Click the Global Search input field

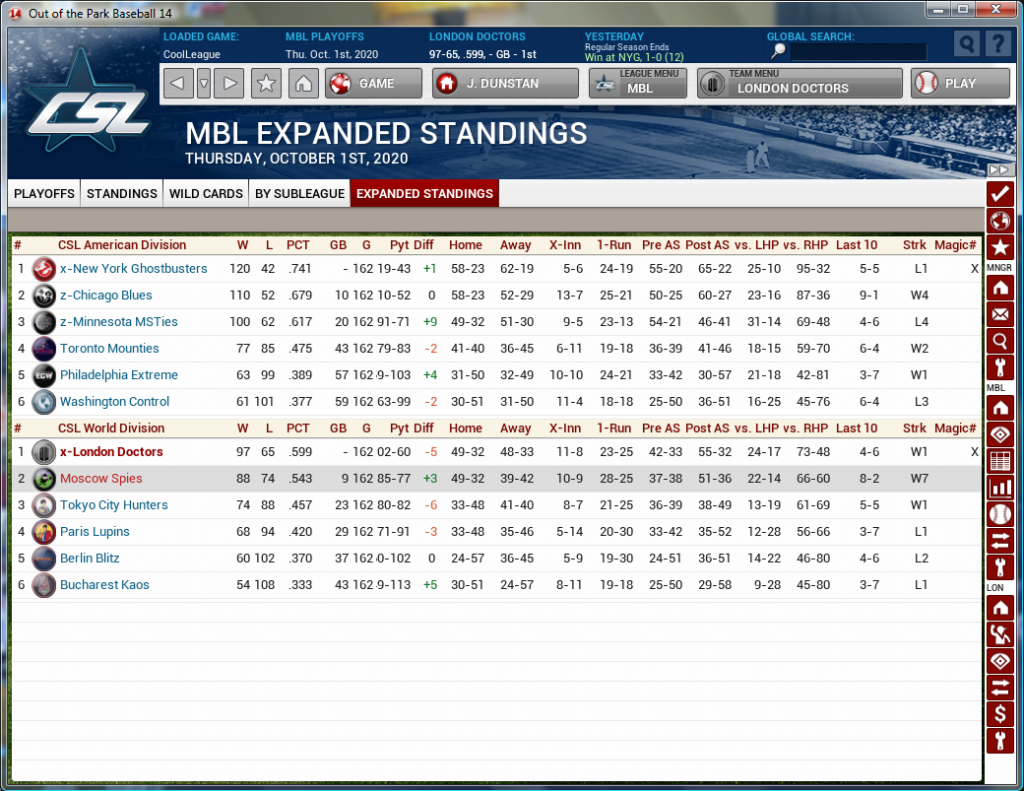click(858, 52)
